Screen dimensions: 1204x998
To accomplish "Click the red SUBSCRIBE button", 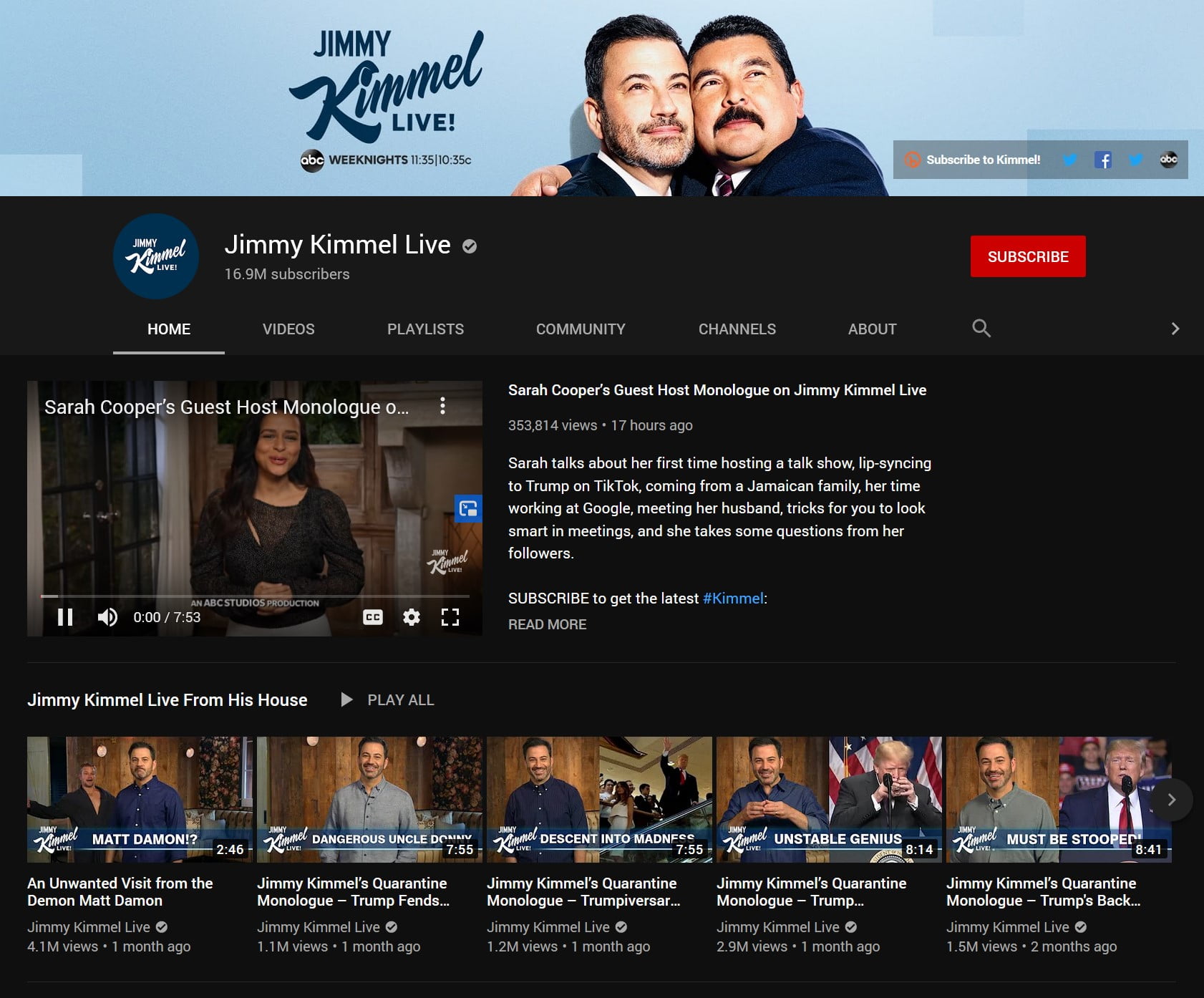I will (1028, 256).
